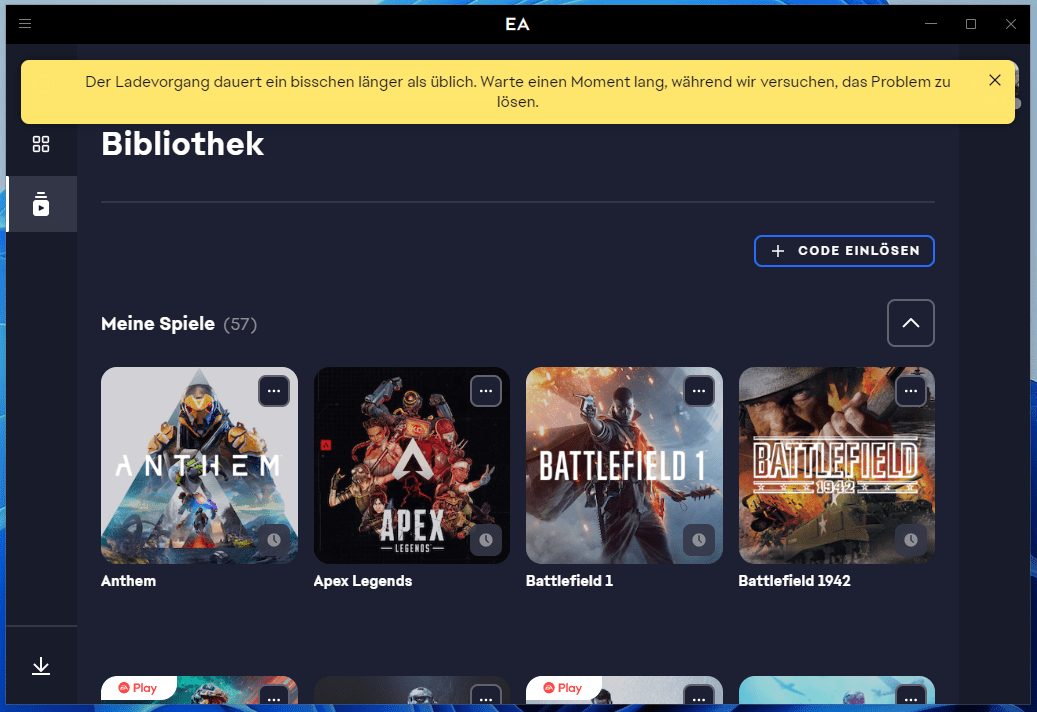
Task: Click the Anthem title text
Action: 128,581
